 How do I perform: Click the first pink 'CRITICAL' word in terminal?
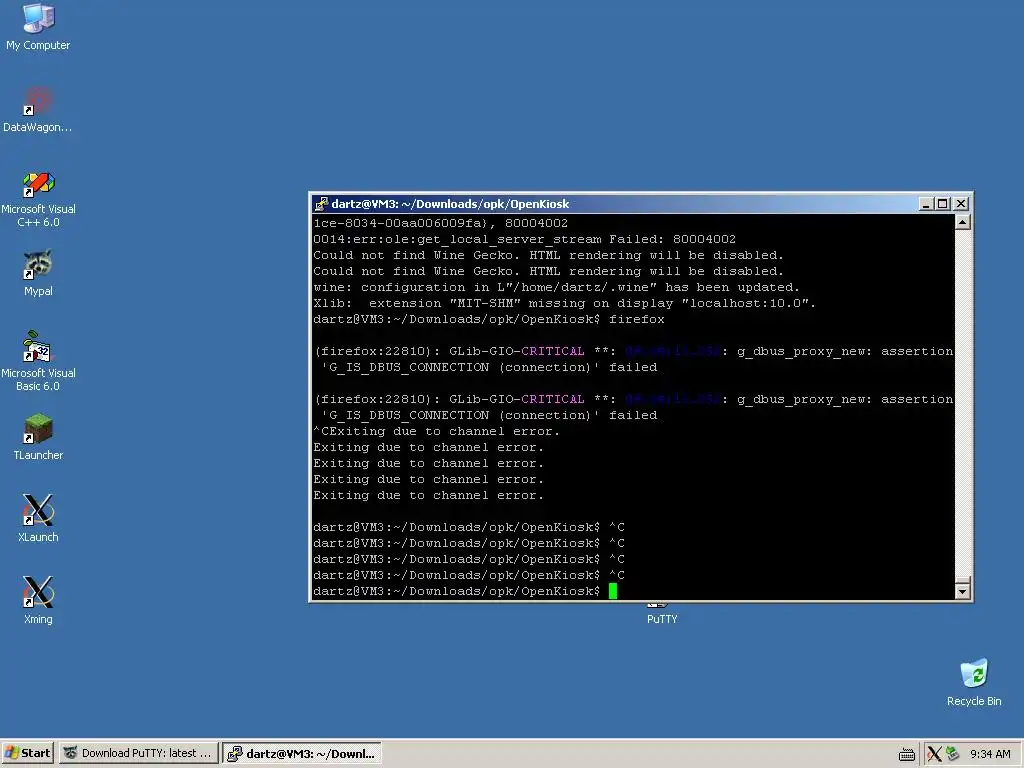click(552, 351)
